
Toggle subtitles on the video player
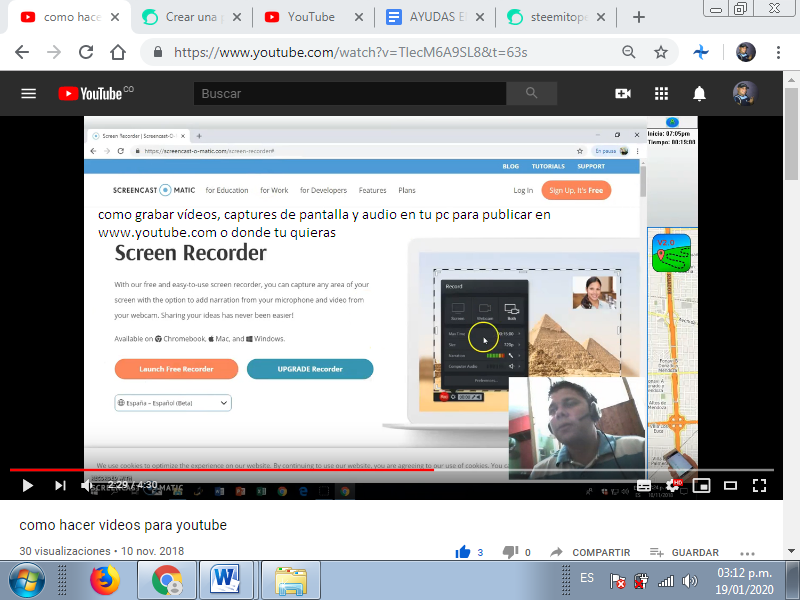644,486
